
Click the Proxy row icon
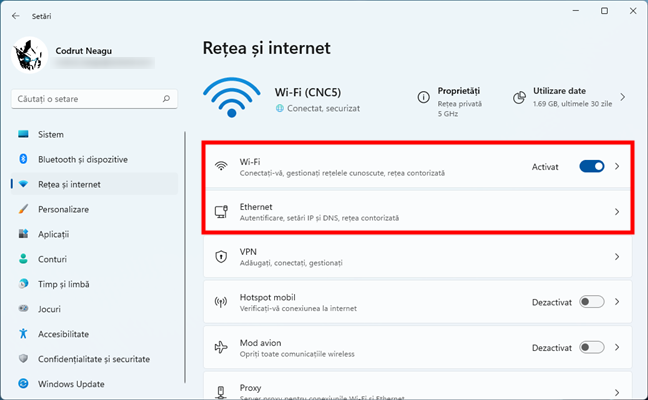(x=221, y=392)
